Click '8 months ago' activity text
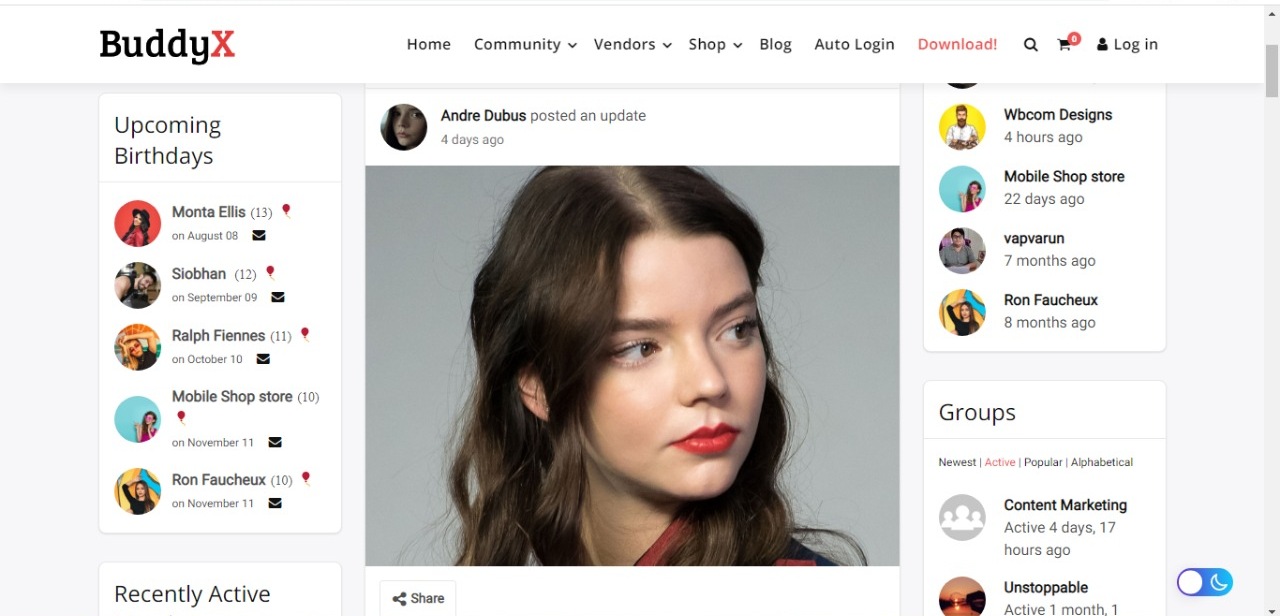The width and height of the screenshot is (1280, 616). tap(1050, 322)
